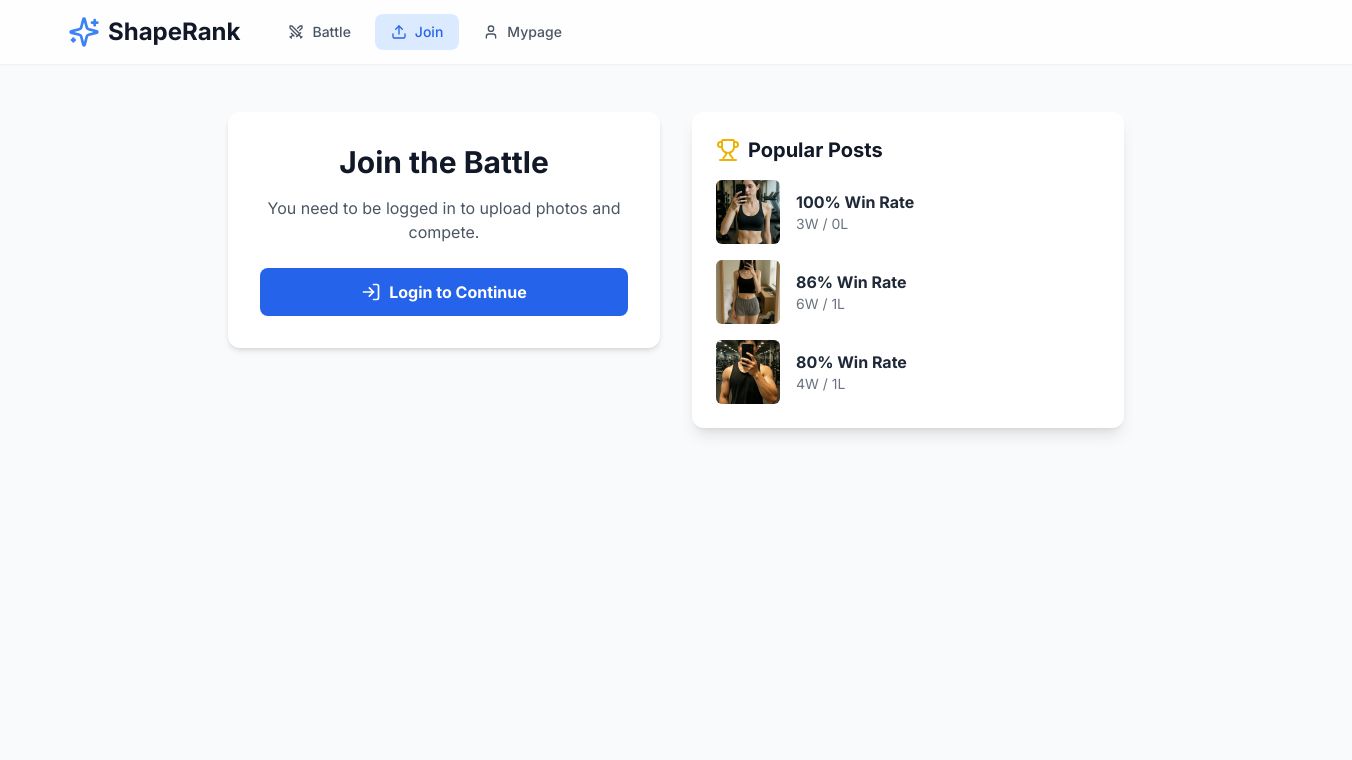Screen dimensions: 1352x760
Task: Click the Join the Battle heading
Action: coord(444,162)
